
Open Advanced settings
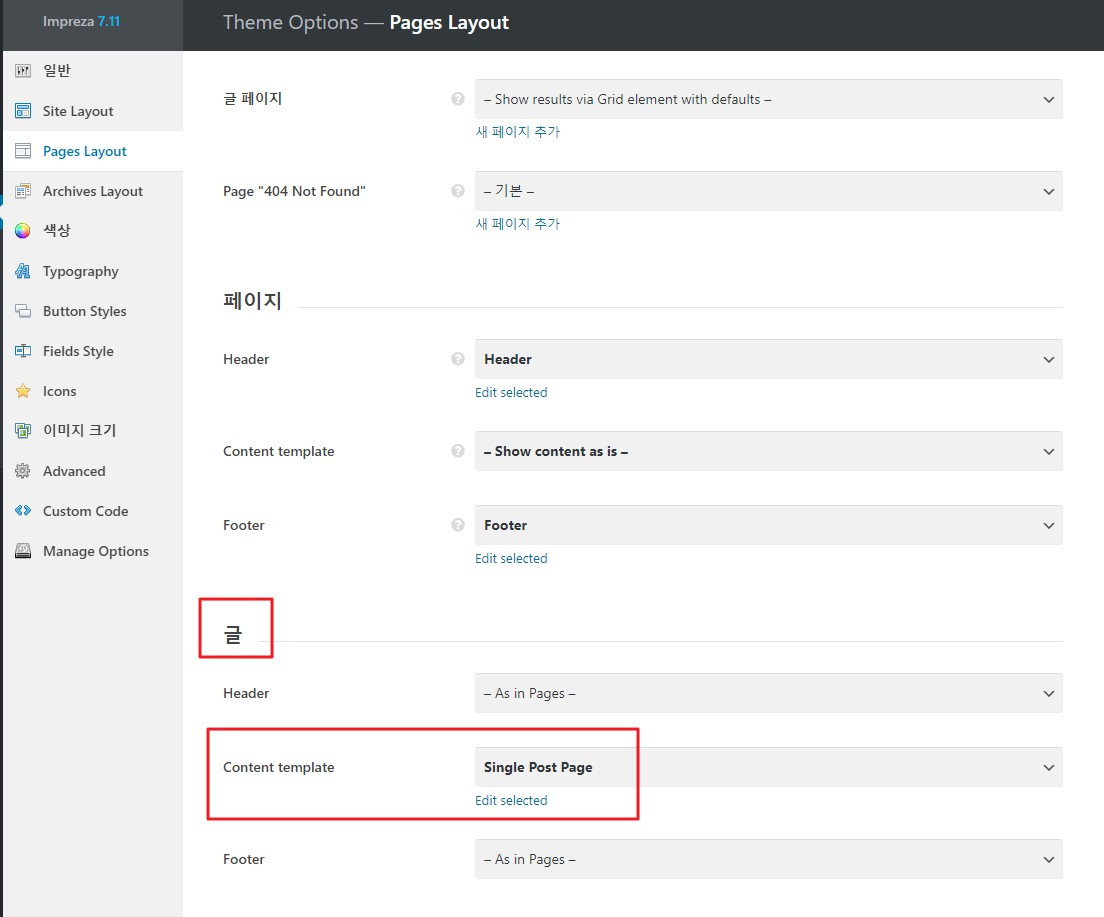(x=93, y=470)
